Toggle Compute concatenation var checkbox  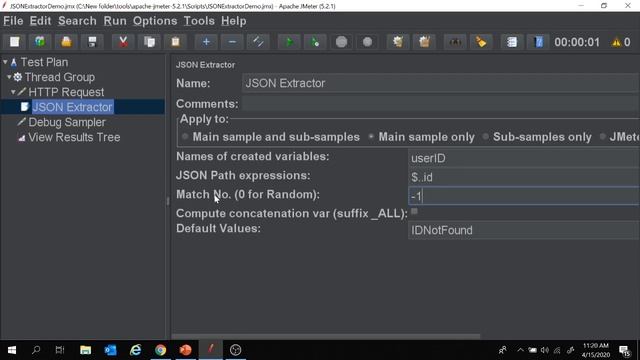click(x=414, y=211)
